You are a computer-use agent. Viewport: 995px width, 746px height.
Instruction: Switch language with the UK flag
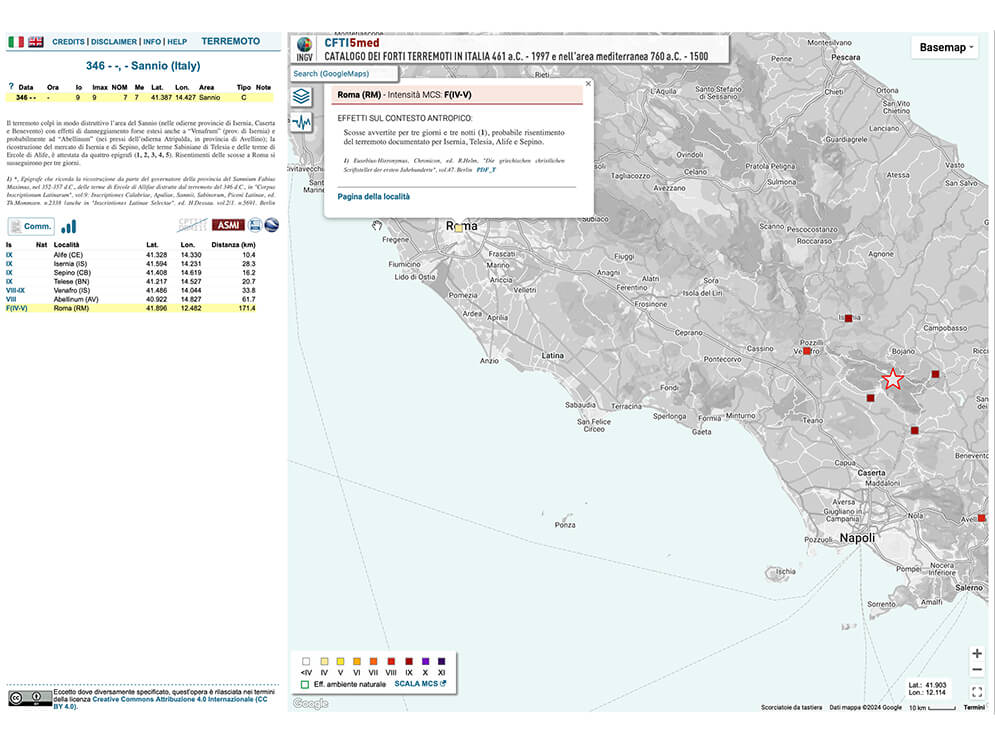36,42
